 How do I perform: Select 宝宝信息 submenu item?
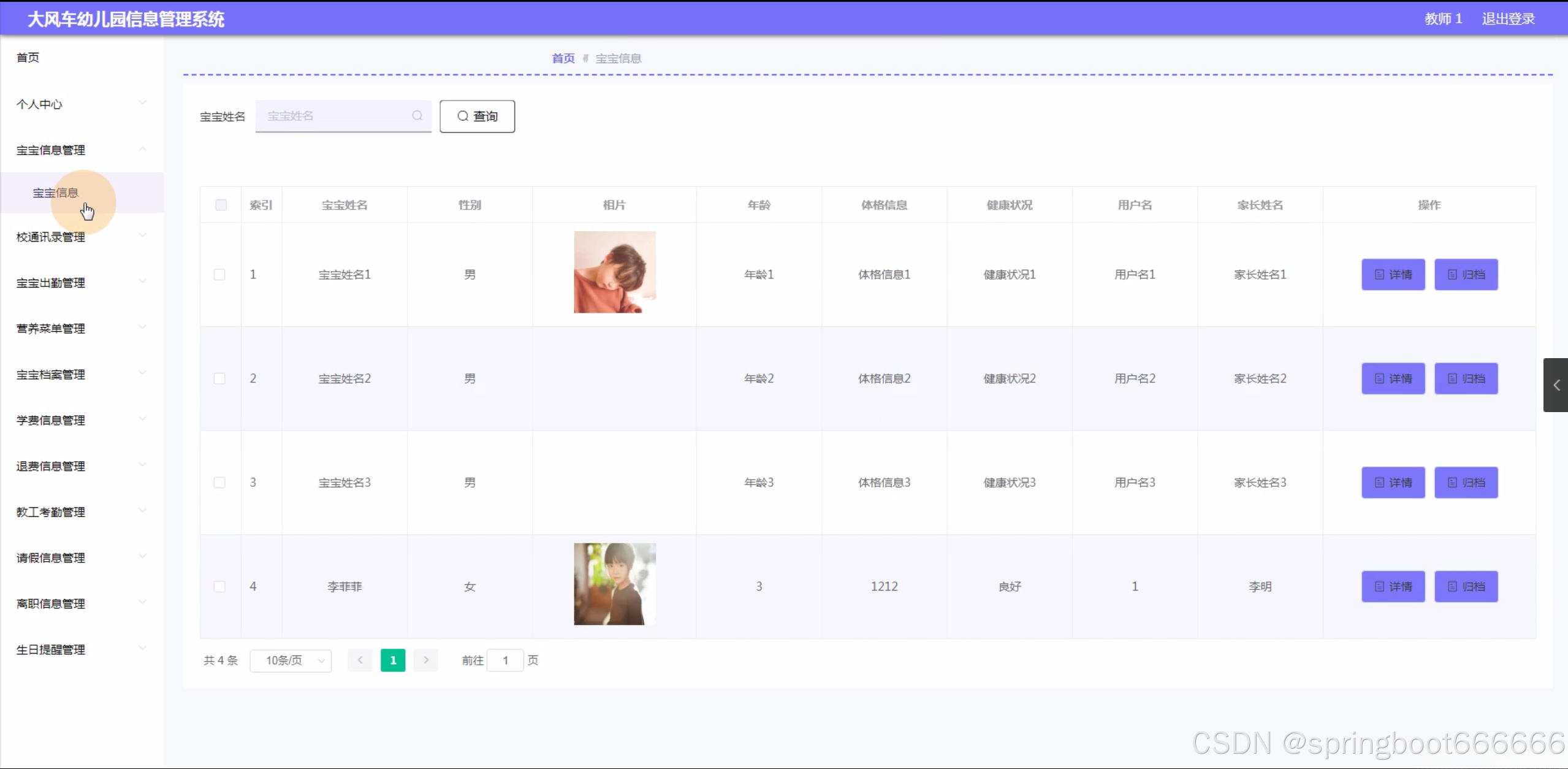[56, 193]
